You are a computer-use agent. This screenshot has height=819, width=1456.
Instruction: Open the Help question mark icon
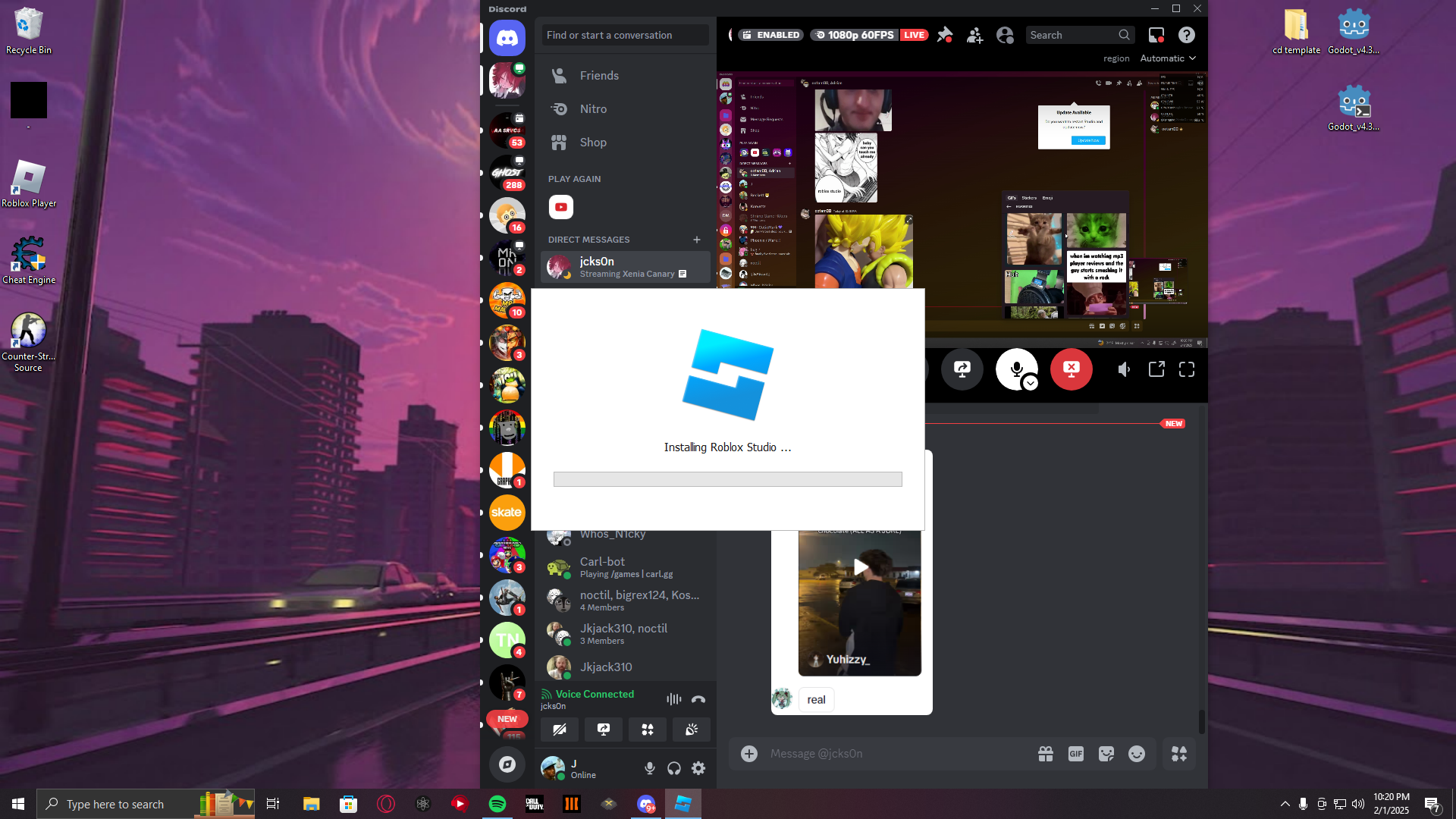1187,35
